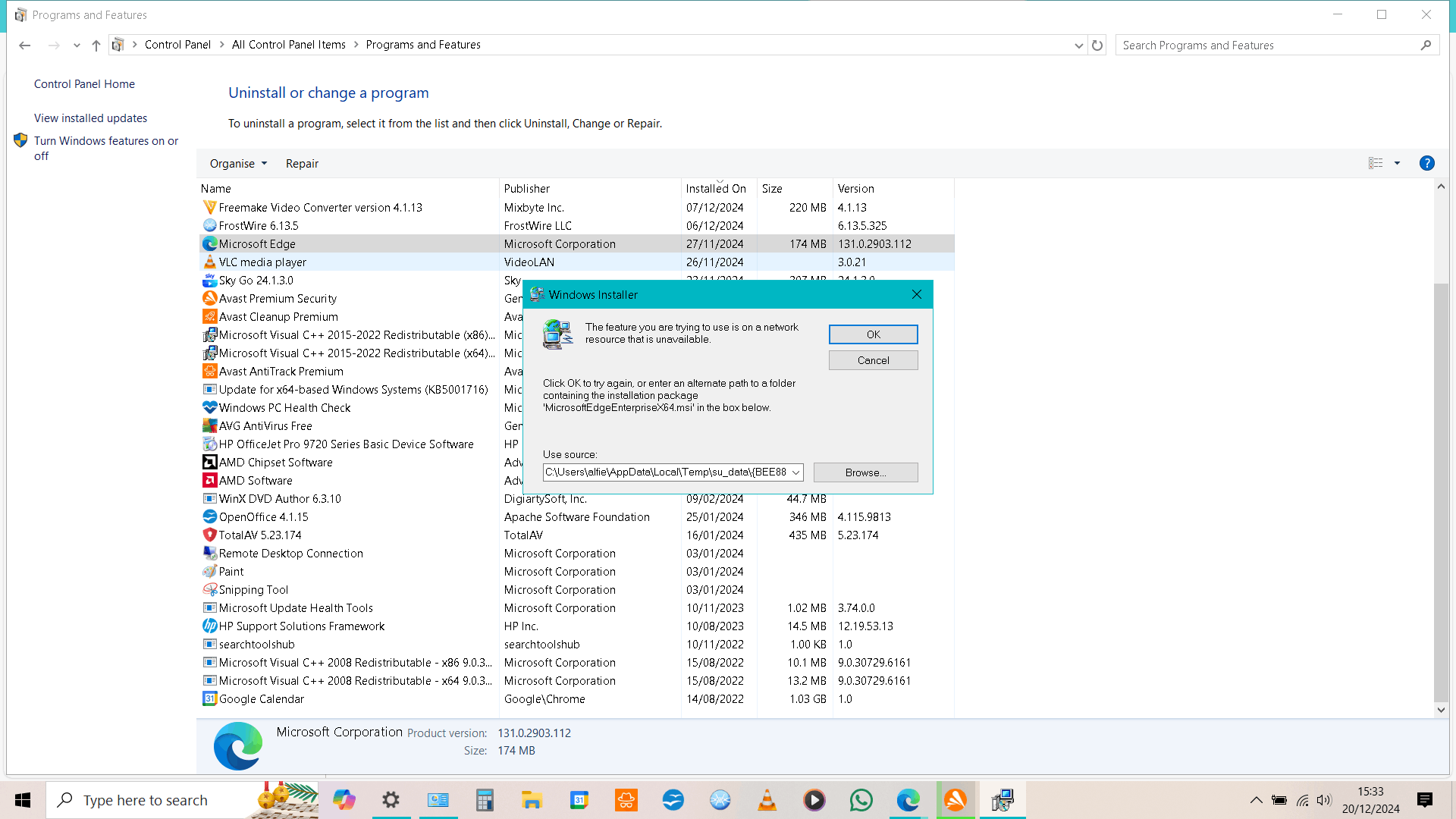Click the Avast Premium Security program icon
This screenshot has height=819, width=1456.
point(210,299)
